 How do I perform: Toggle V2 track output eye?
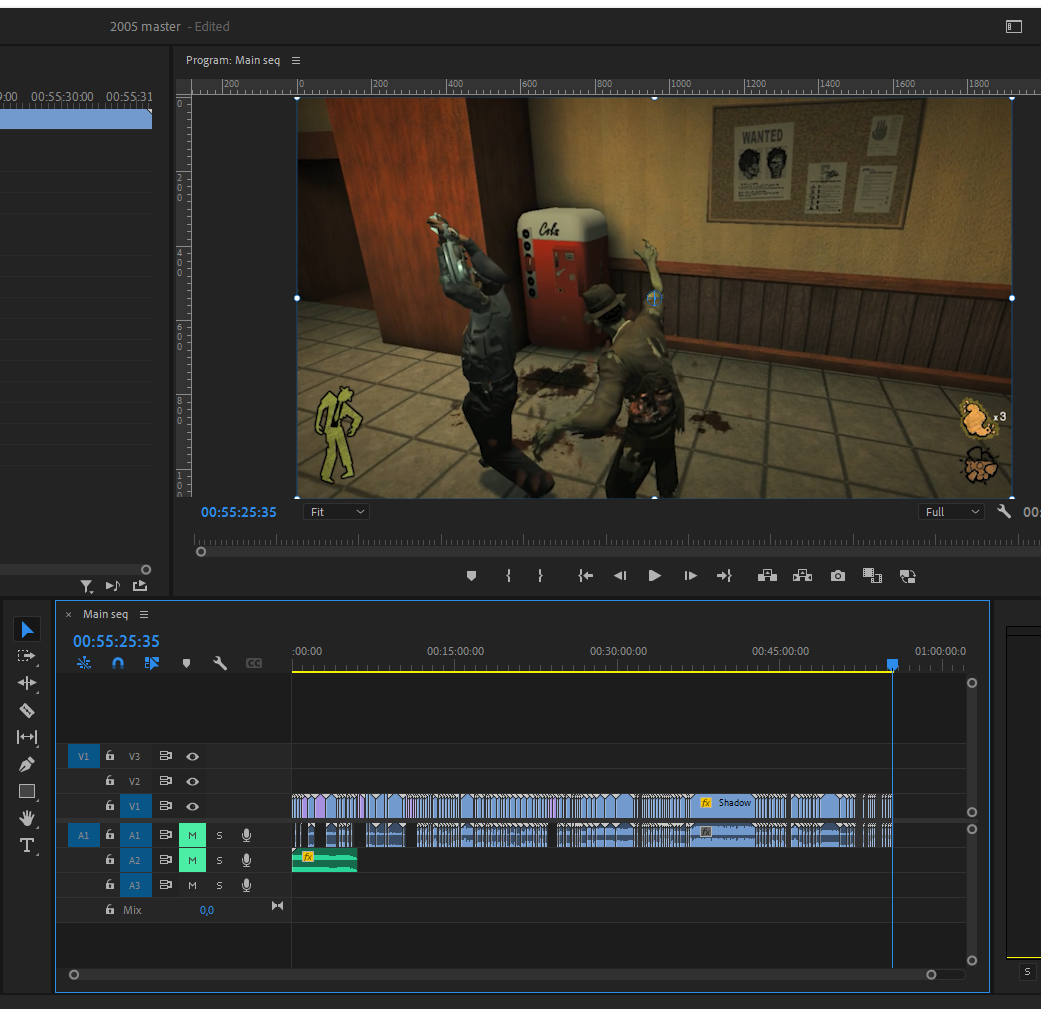tap(193, 781)
